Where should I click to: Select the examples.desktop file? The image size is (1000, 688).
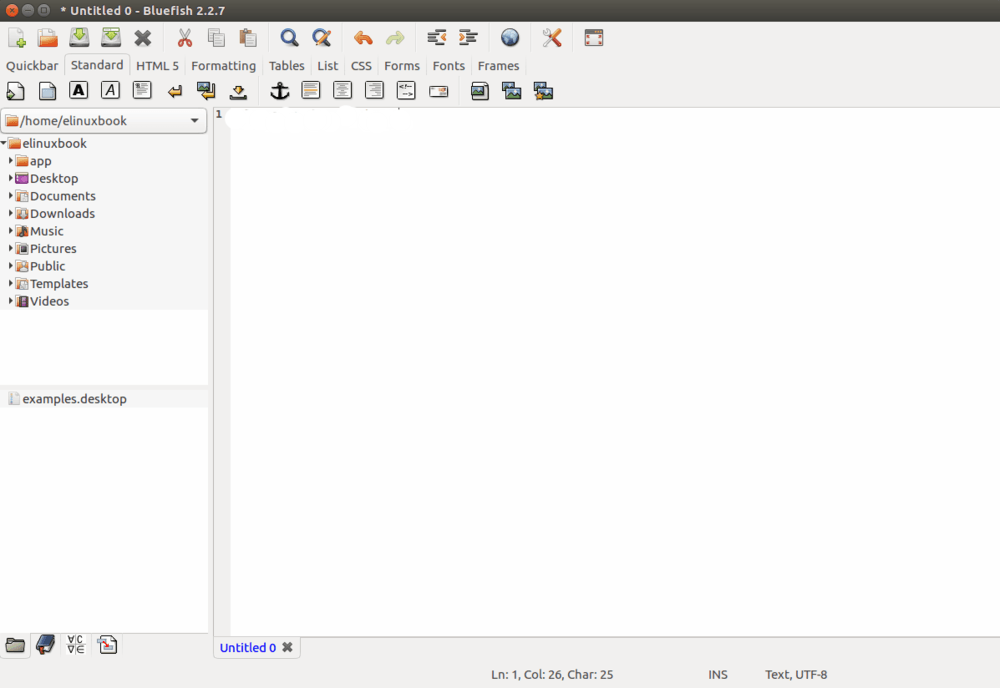tap(74, 399)
